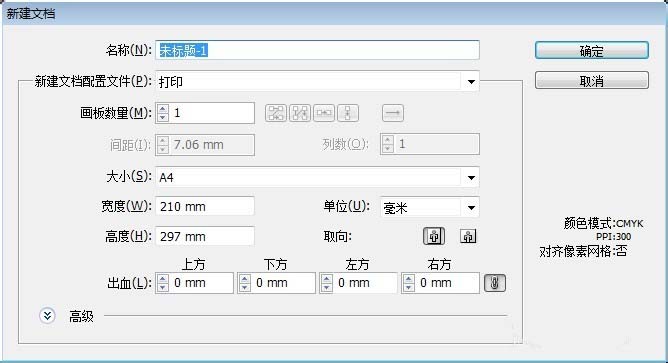The image size is (668, 363).
Task: Click the 确定 (OK) button
Action: (592, 51)
